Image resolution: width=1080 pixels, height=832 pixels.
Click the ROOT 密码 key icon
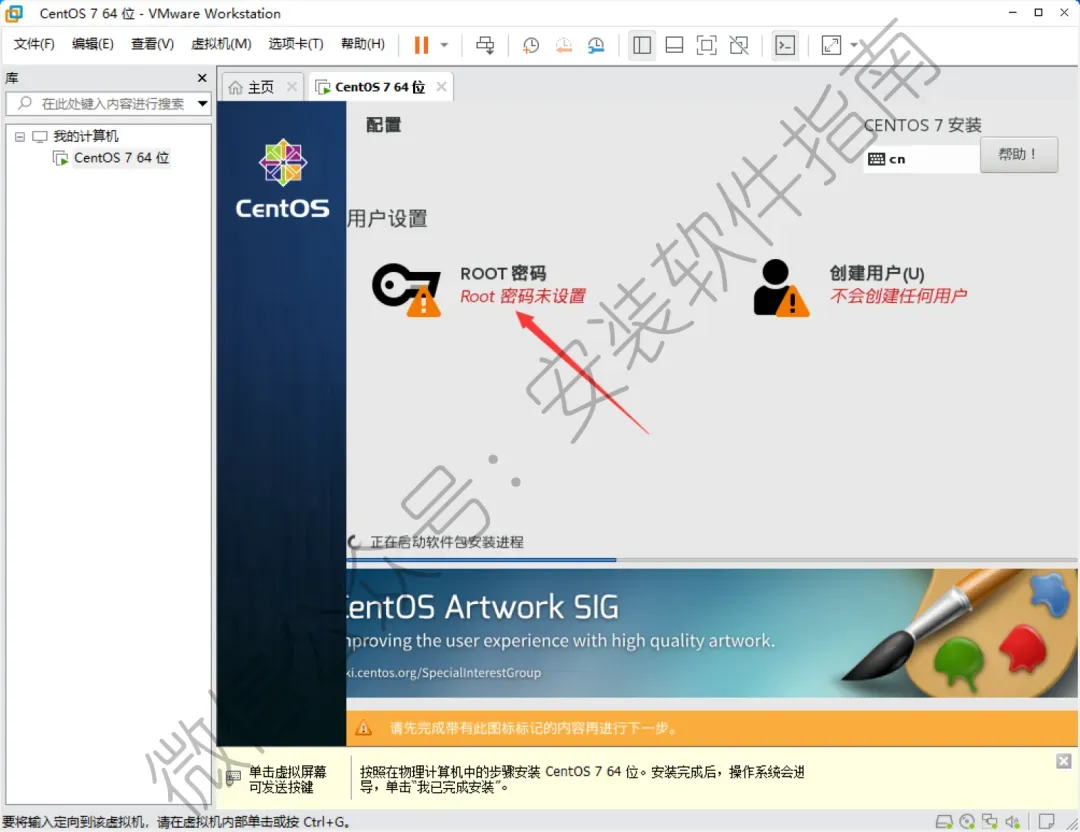[x=406, y=289]
